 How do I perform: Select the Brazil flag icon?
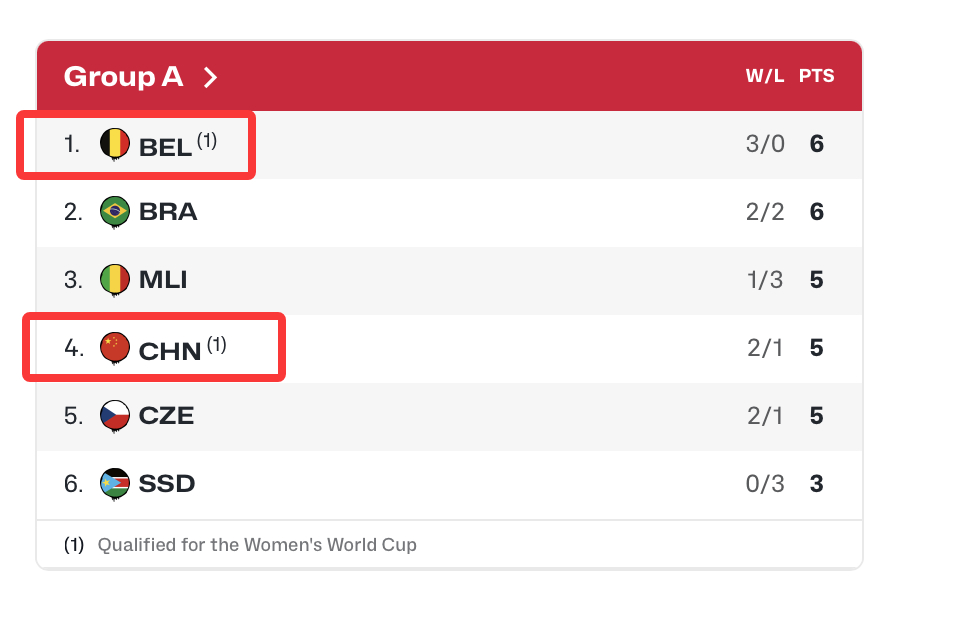tap(115, 211)
